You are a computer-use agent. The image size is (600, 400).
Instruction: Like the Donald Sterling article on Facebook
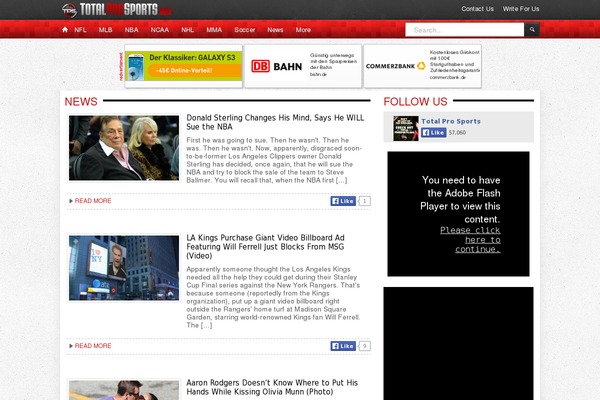point(343,201)
